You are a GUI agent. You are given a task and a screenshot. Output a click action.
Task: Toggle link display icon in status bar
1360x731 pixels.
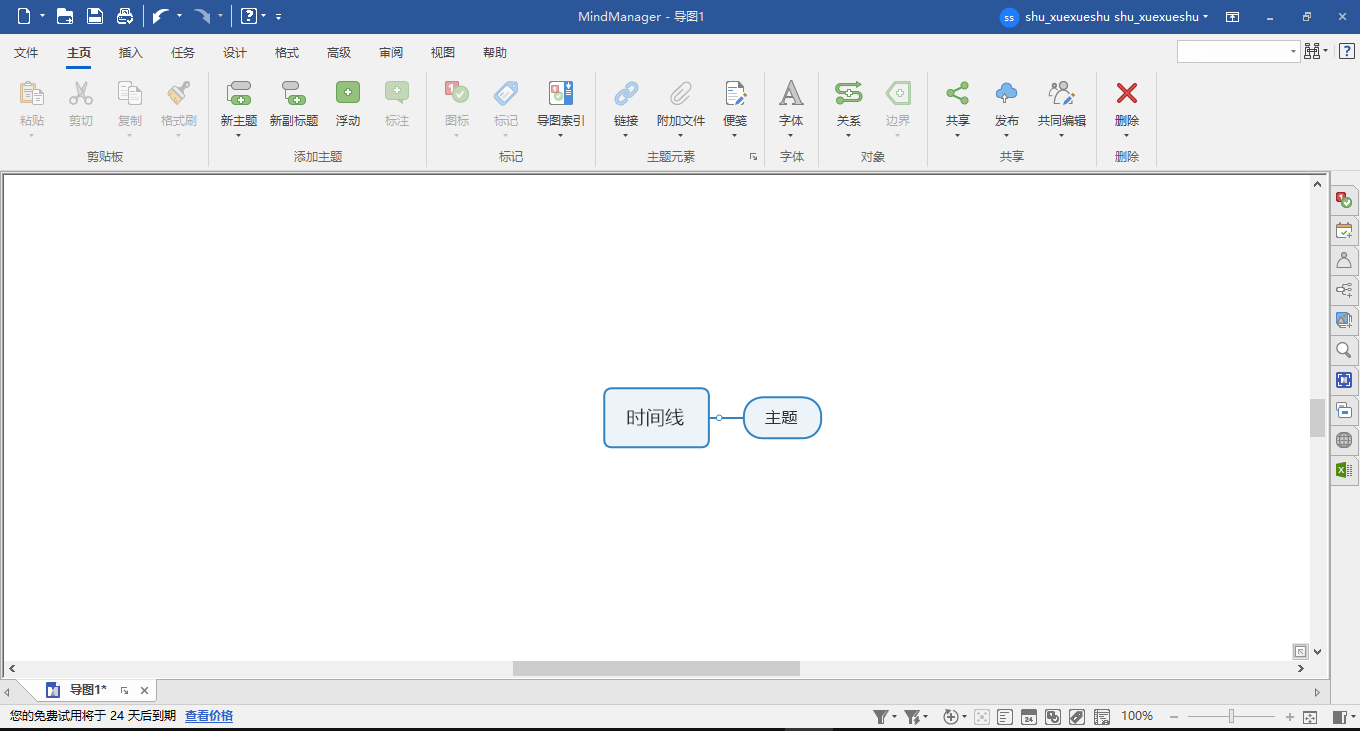(1053, 717)
